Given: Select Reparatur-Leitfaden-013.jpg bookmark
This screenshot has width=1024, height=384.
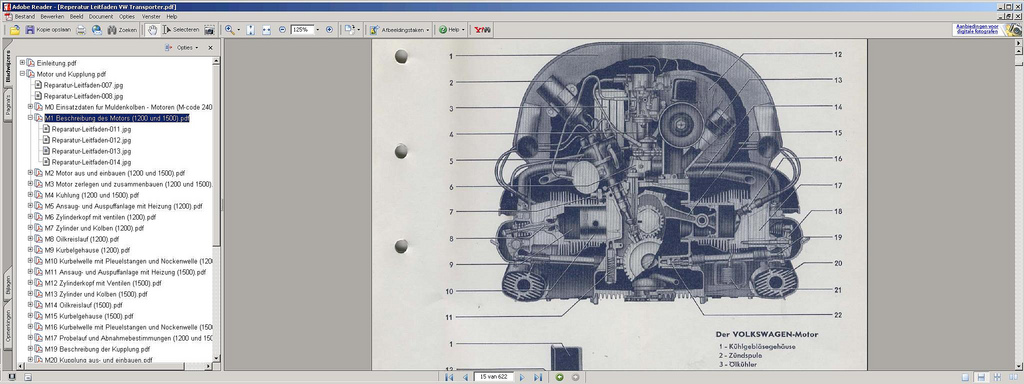Looking at the screenshot, I should coord(91,151).
